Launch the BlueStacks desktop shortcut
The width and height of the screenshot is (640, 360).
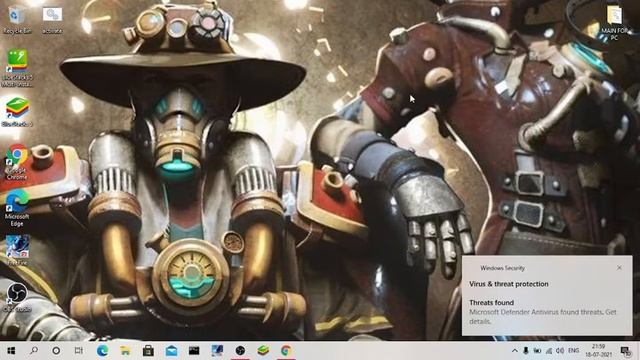(17, 112)
